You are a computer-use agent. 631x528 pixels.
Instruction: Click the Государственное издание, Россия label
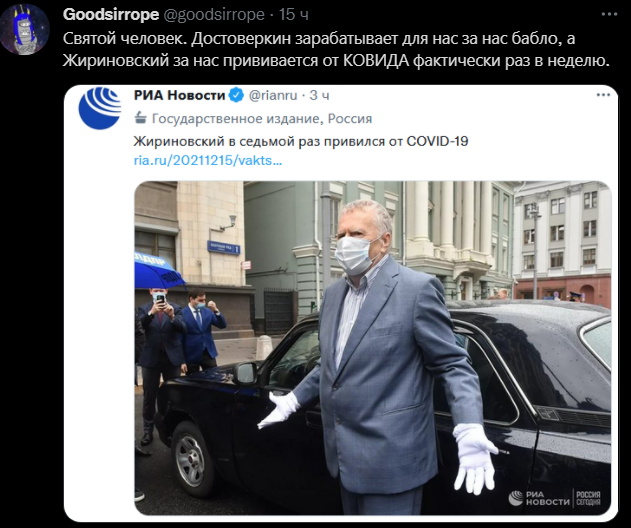262,118
